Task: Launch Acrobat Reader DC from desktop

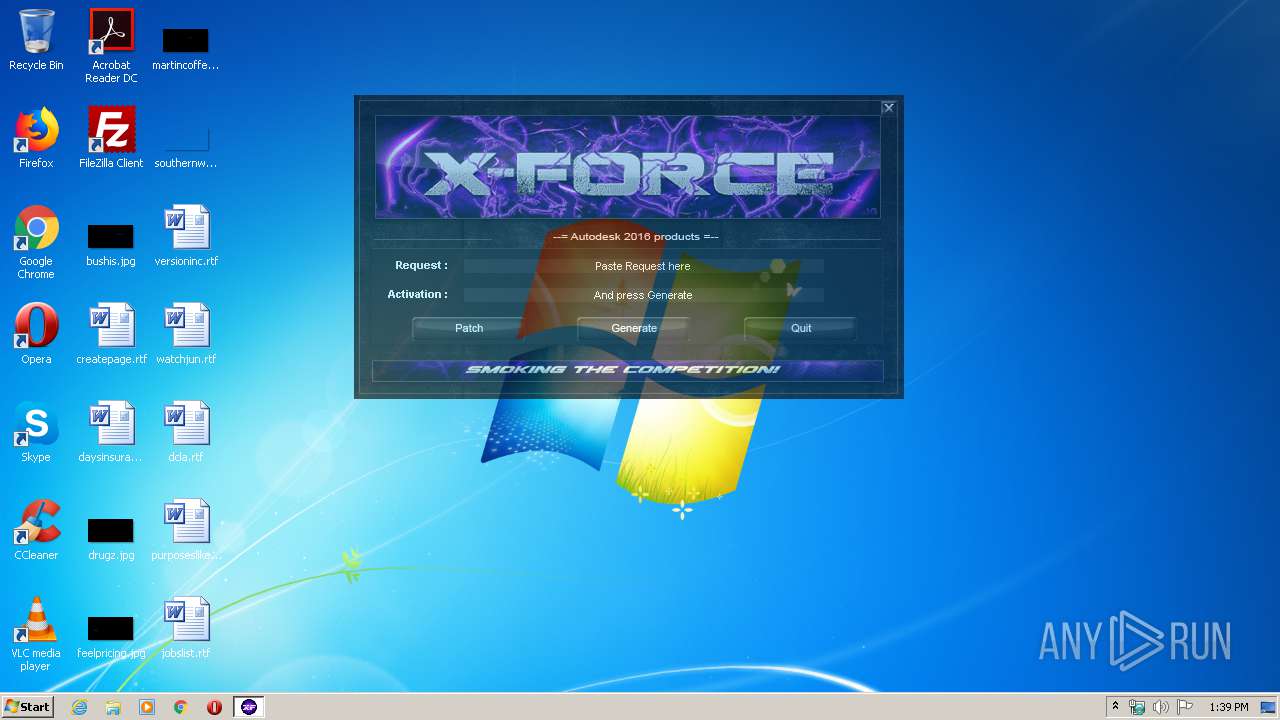Action: coord(111,46)
